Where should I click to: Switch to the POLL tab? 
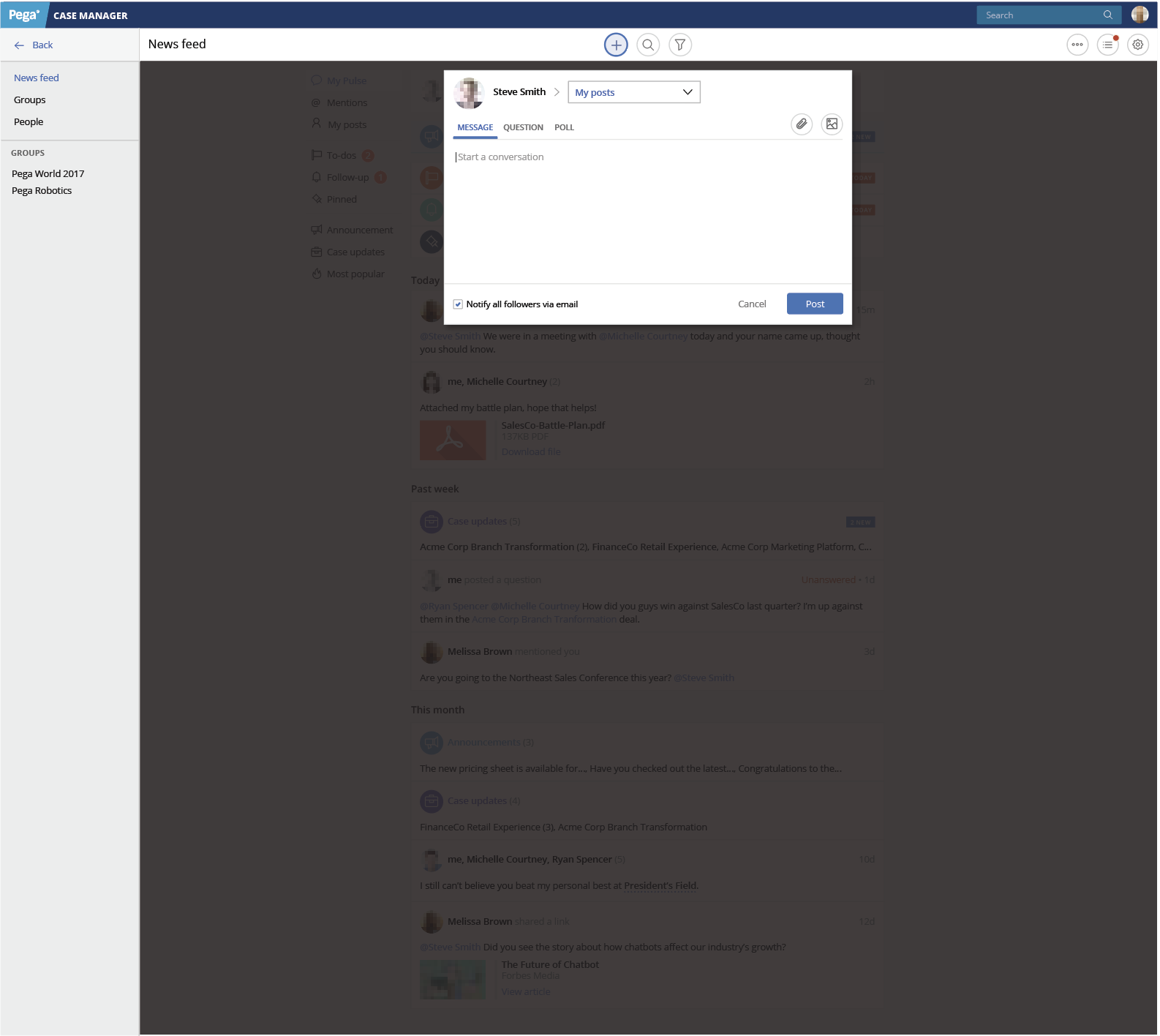(x=564, y=127)
